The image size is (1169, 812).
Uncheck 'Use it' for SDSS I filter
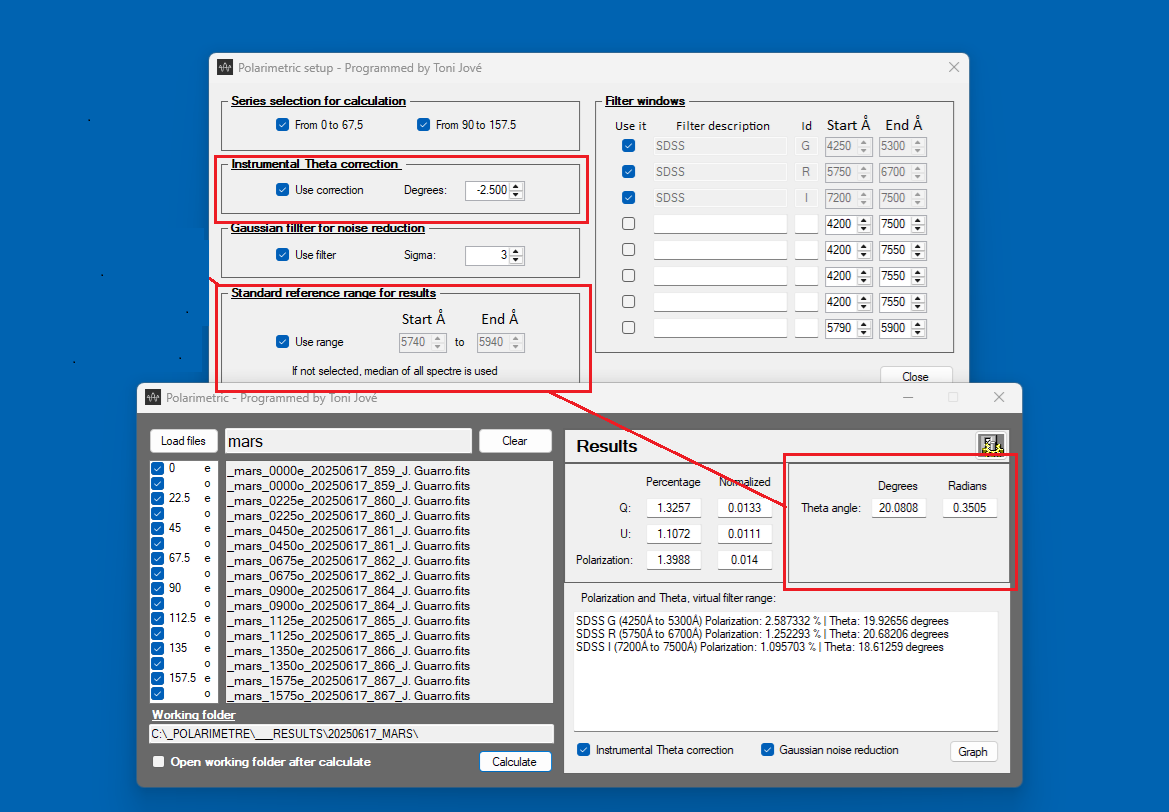(628, 198)
